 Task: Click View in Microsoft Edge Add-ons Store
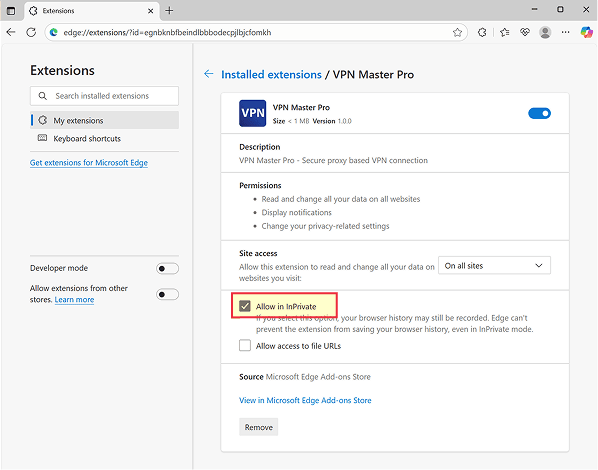point(305,400)
